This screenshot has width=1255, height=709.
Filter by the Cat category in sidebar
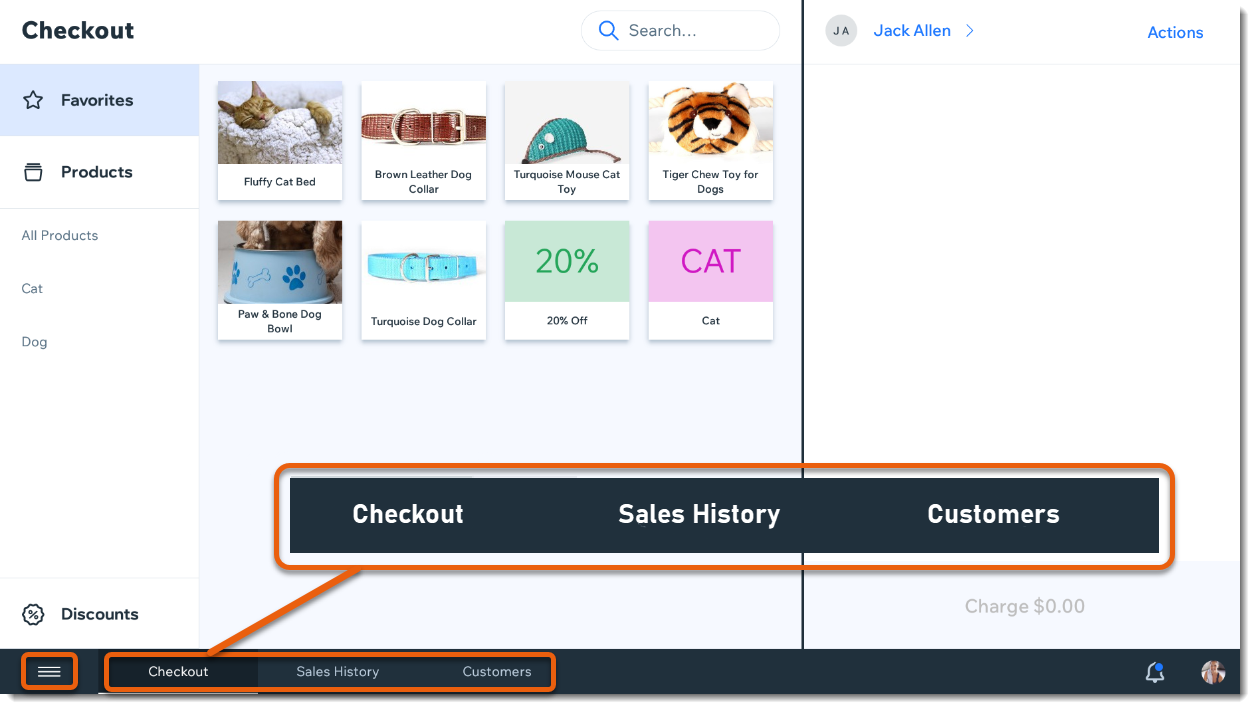[x=32, y=289]
